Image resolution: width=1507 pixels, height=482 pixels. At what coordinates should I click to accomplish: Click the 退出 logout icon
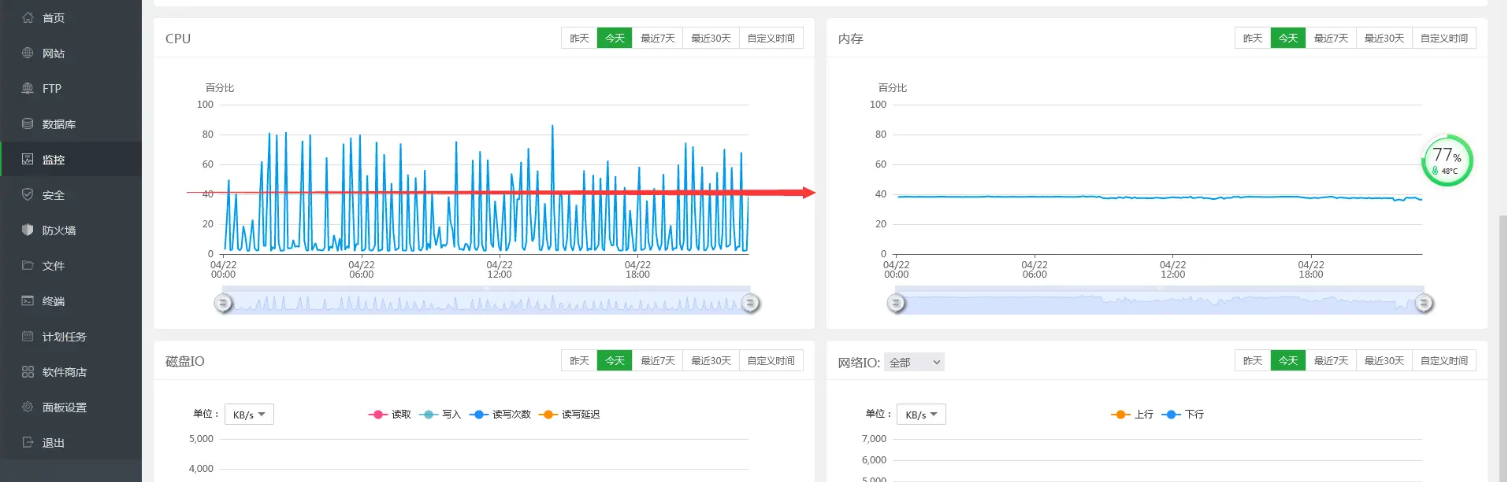27,443
